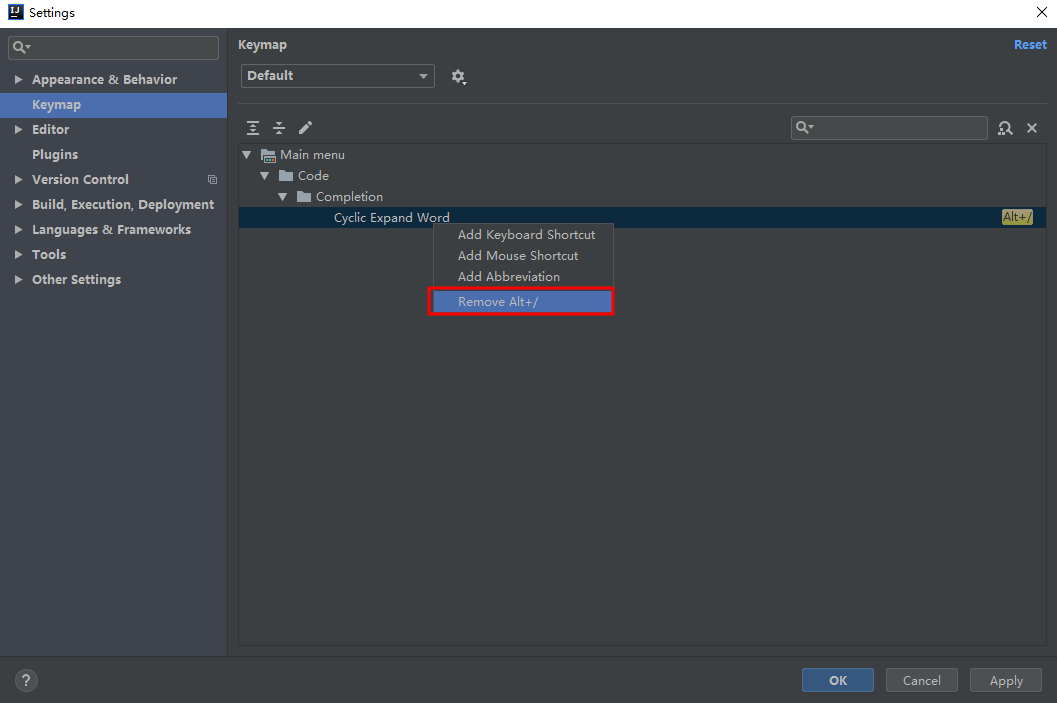Choose Add Mouse Shortcut from context menu
This screenshot has width=1057, height=703.
pos(523,255)
